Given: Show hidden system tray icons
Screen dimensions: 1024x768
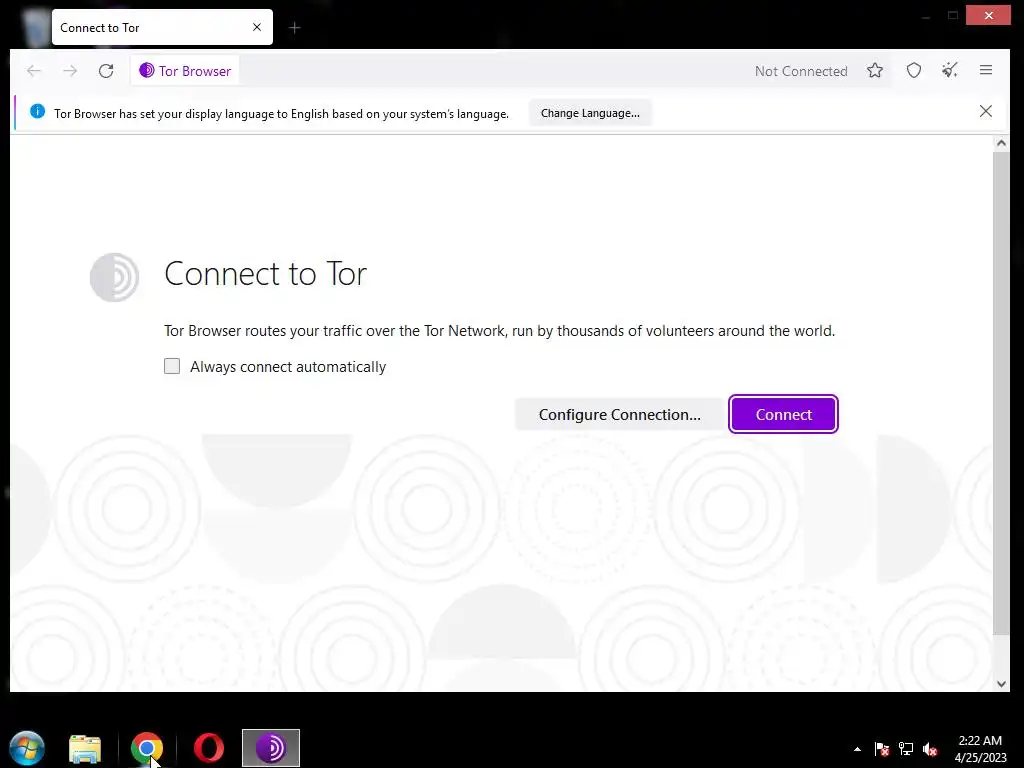Looking at the screenshot, I should pyautogui.click(x=857, y=749).
